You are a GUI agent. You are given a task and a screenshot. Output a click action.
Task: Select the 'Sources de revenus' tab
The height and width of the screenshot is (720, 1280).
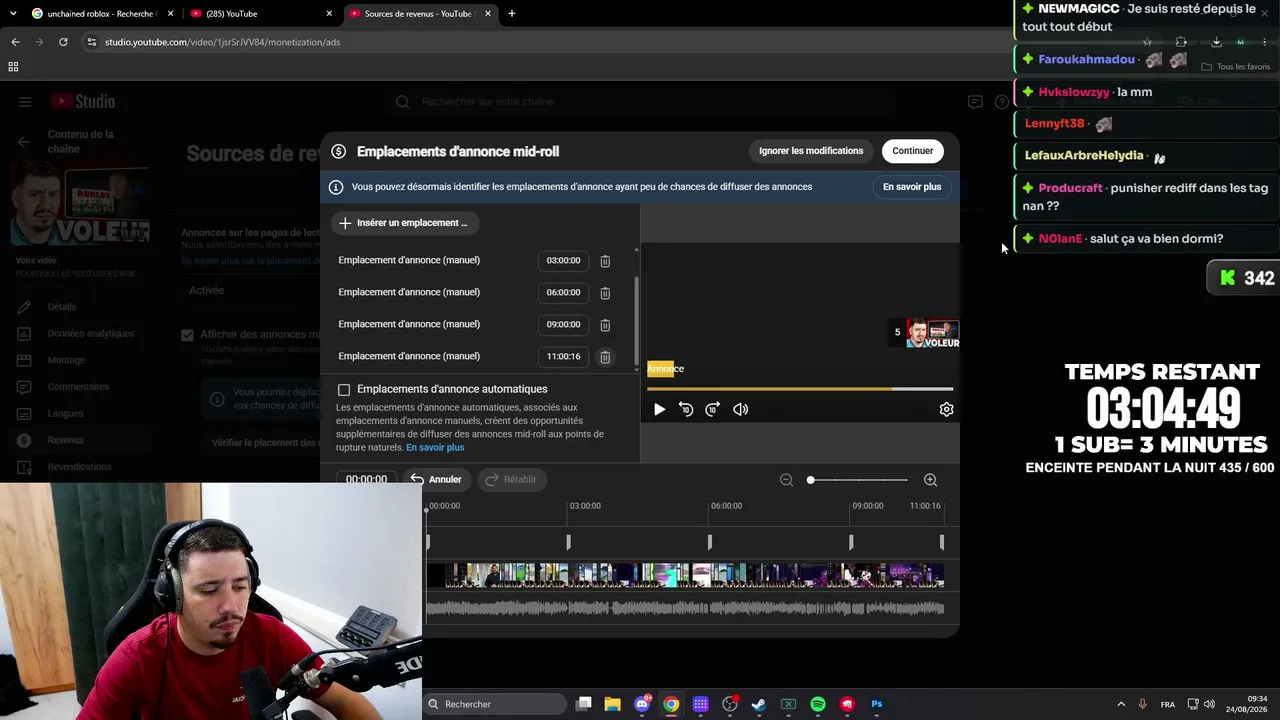(421, 14)
